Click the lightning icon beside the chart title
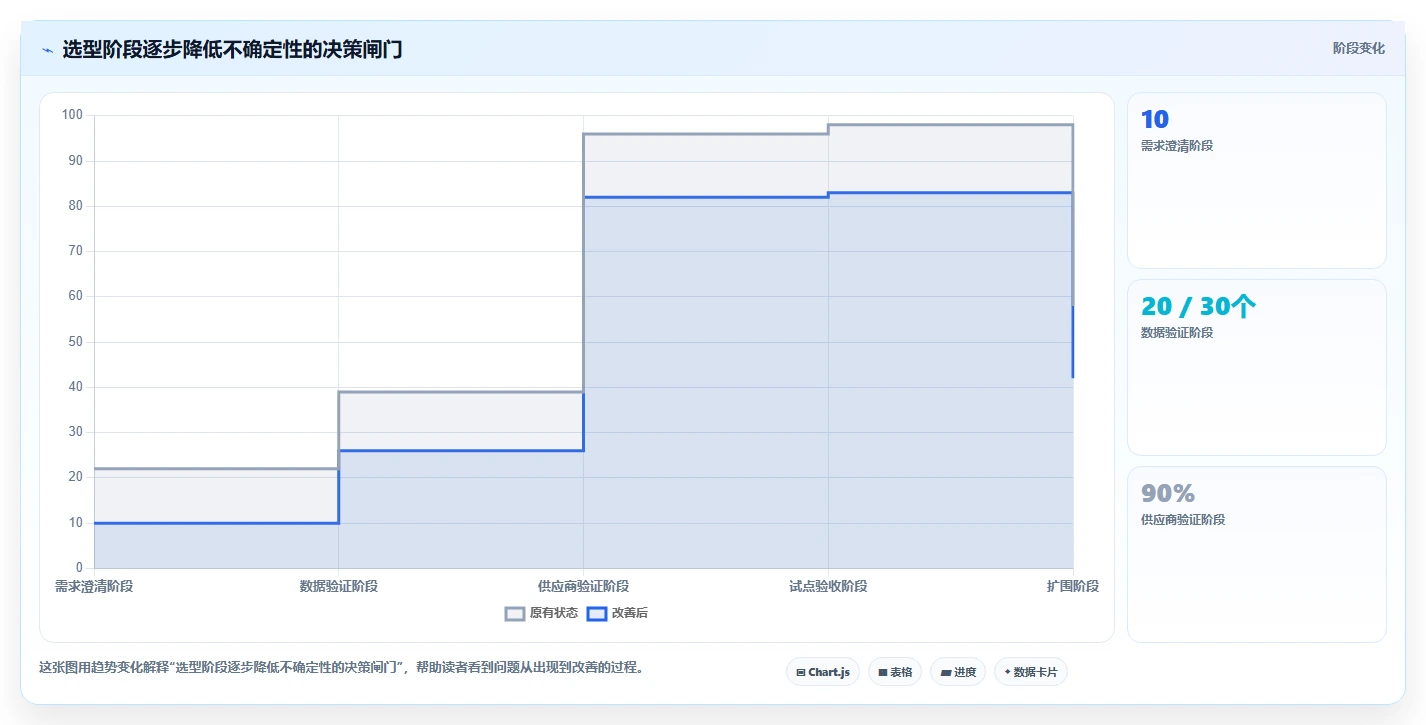This screenshot has width=1426, height=725. [47, 50]
